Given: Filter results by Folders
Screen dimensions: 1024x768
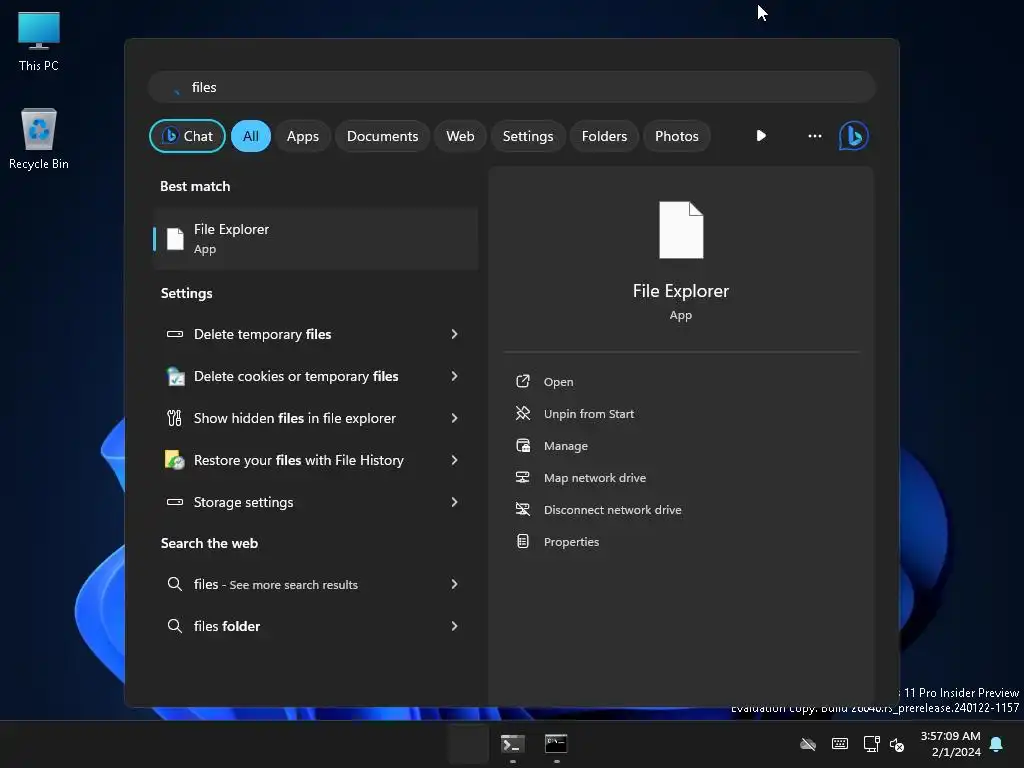Looking at the screenshot, I should pos(604,136).
